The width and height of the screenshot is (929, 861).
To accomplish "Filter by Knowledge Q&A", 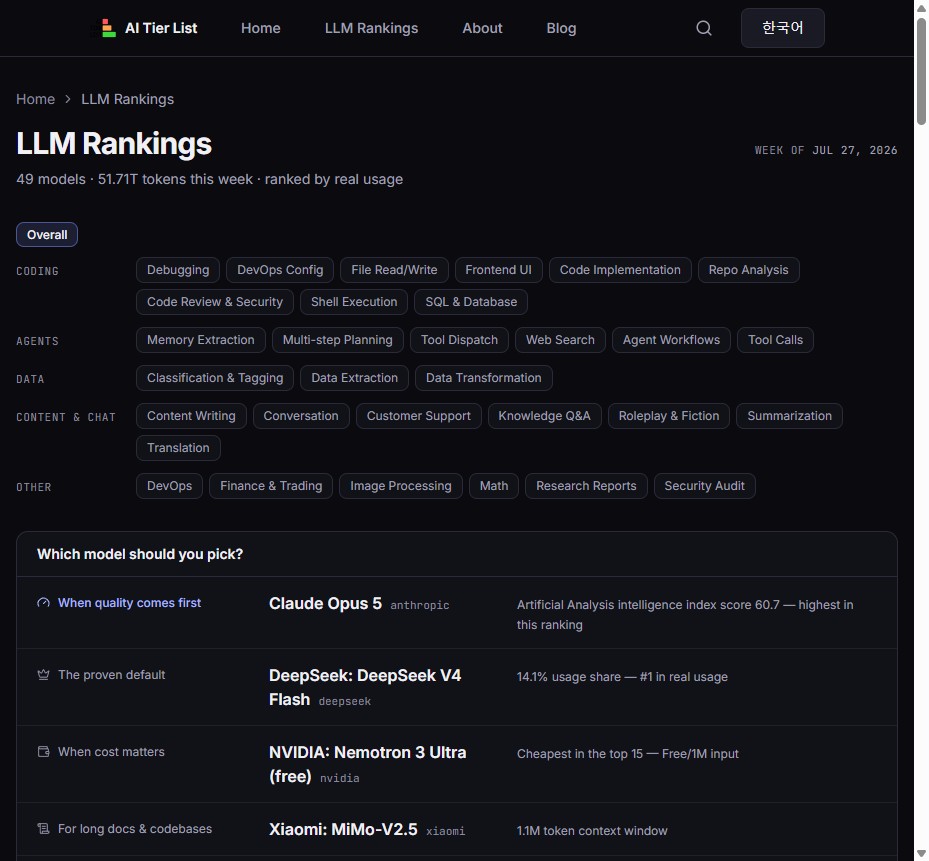I will [544, 416].
